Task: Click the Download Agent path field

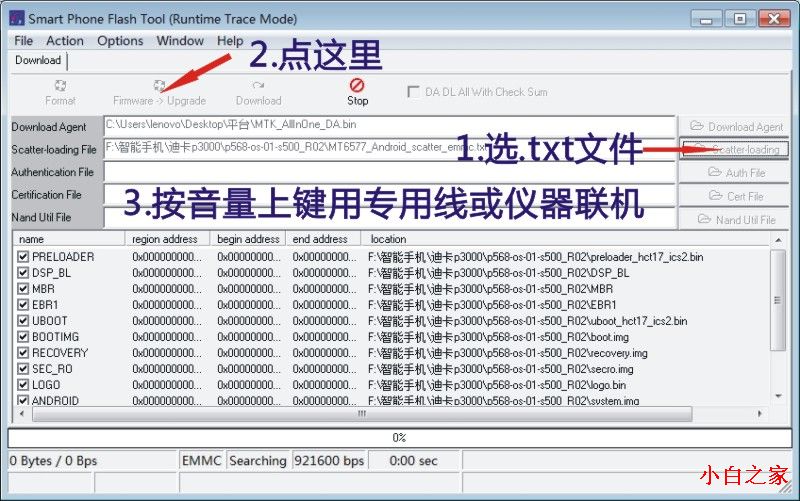Action: coord(389,126)
